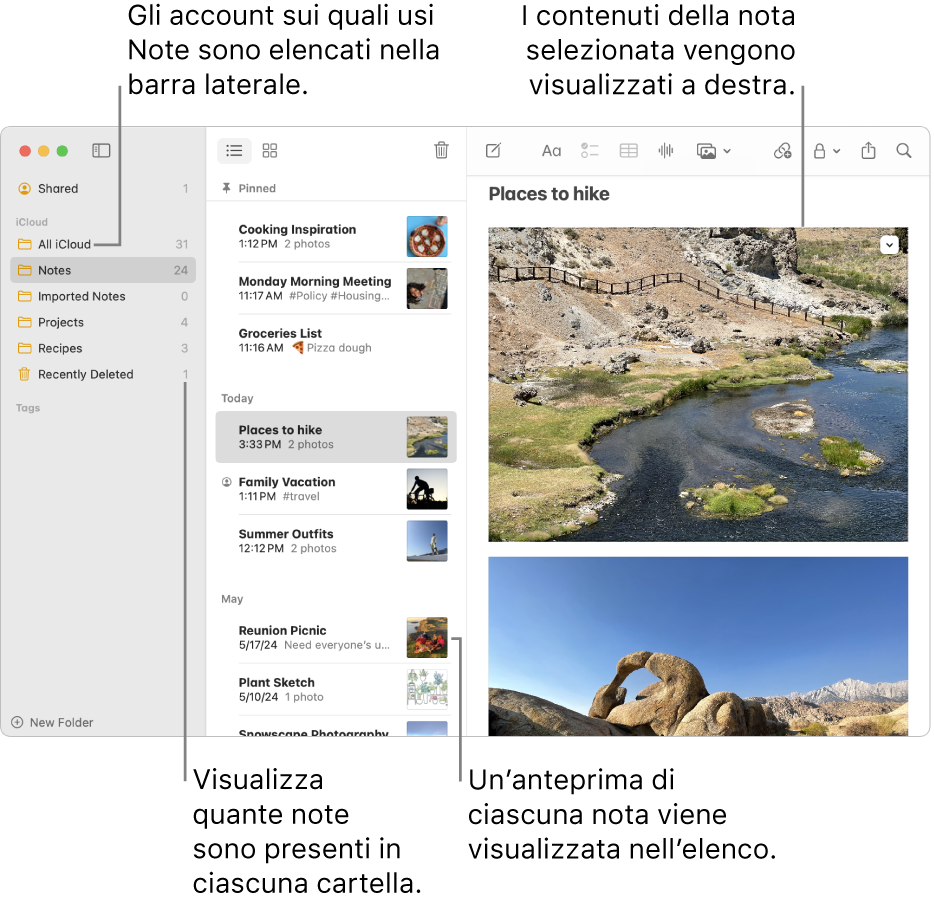
Task: Open the Monday Morning Meeting note
Action: (336, 288)
